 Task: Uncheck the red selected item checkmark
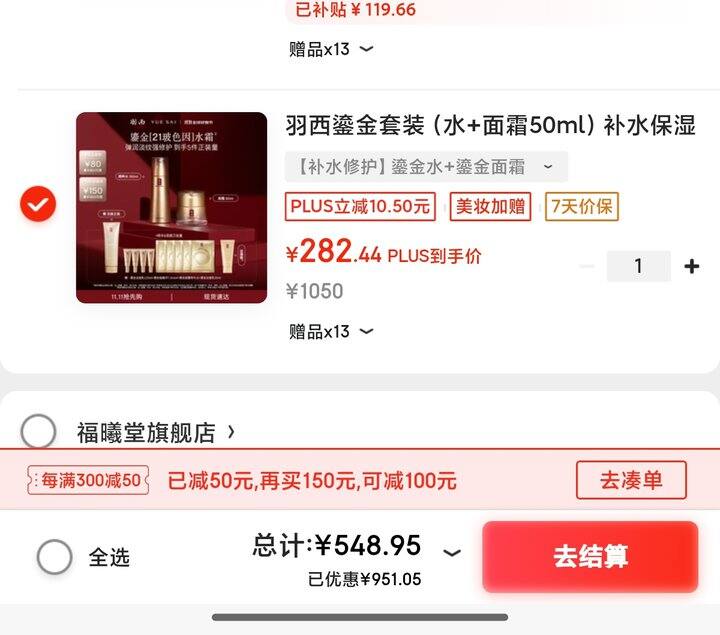(38, 204)
